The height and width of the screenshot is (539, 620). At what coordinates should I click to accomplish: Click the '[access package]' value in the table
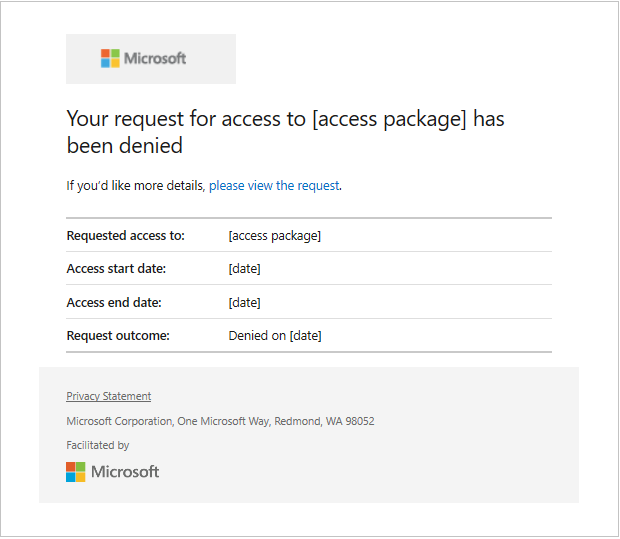pos(274,236)
